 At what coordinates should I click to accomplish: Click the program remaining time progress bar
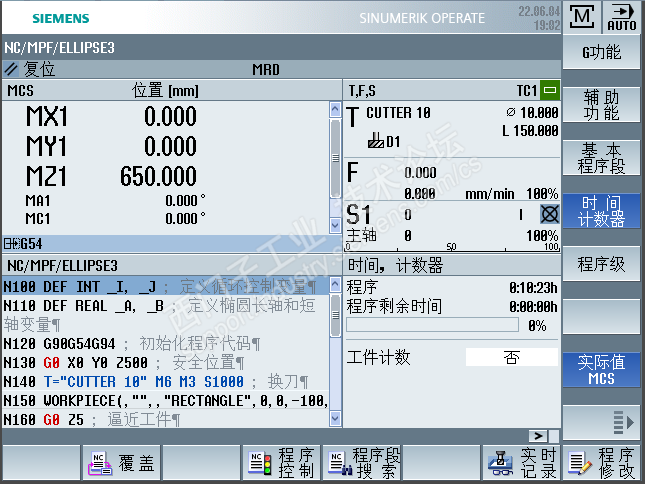(x=432, y=325)
